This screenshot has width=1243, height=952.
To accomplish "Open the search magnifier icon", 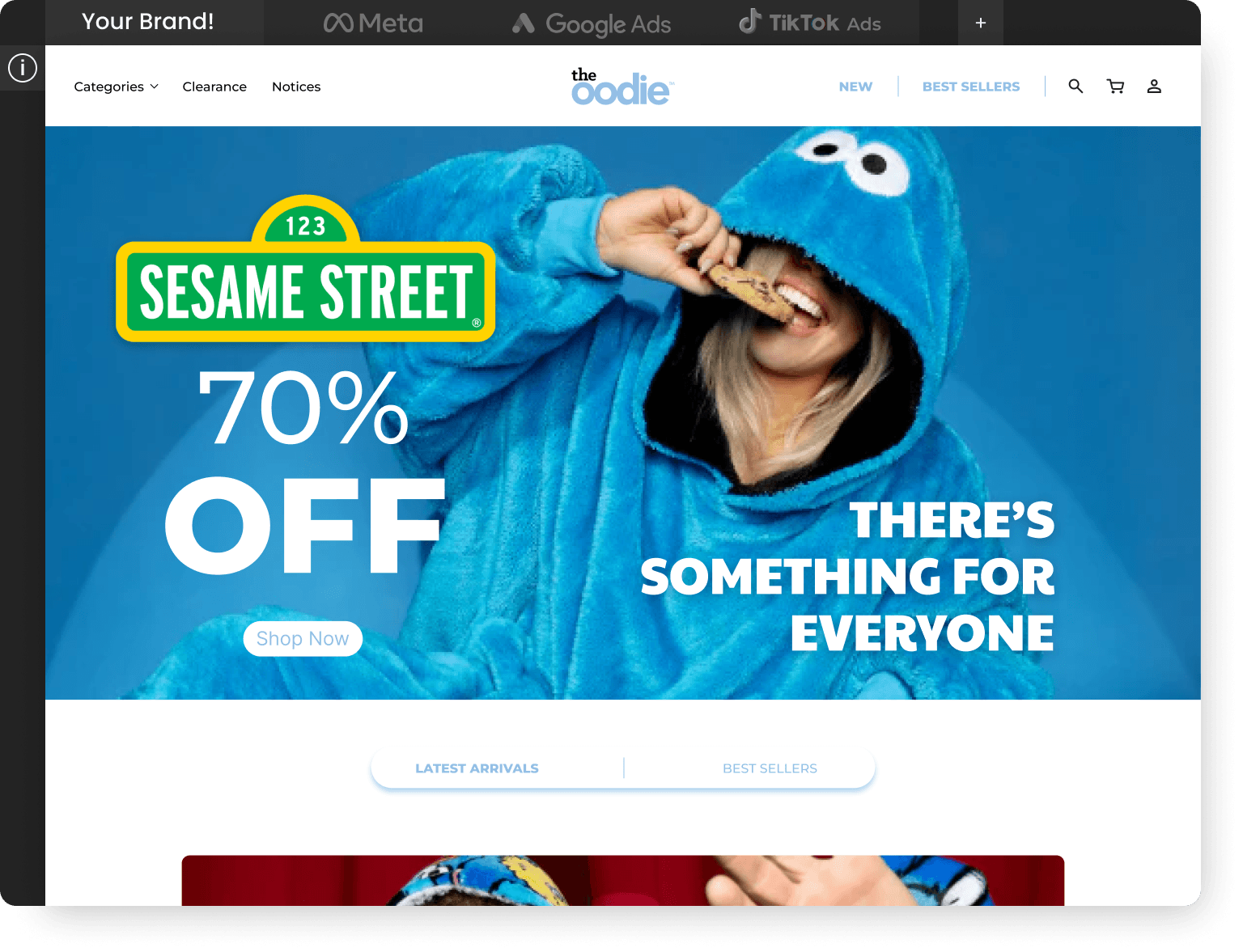I will tap(1075, 86).
